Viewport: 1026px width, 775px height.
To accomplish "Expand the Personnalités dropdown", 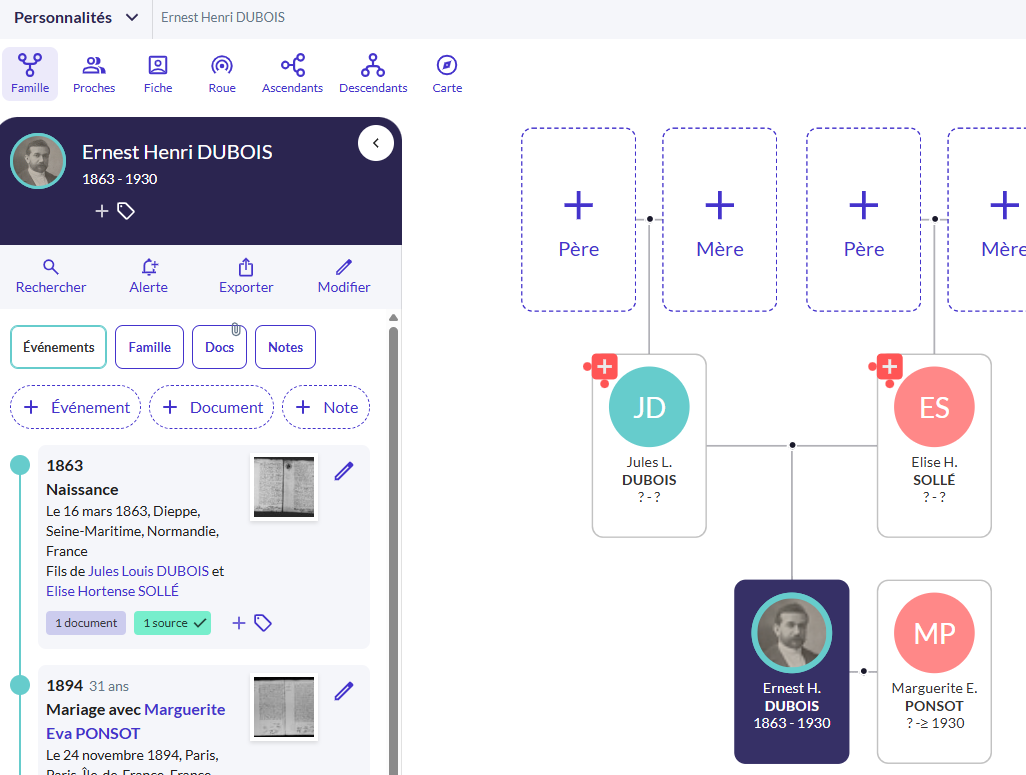I will pyautogui.click(x=76, y=17).
